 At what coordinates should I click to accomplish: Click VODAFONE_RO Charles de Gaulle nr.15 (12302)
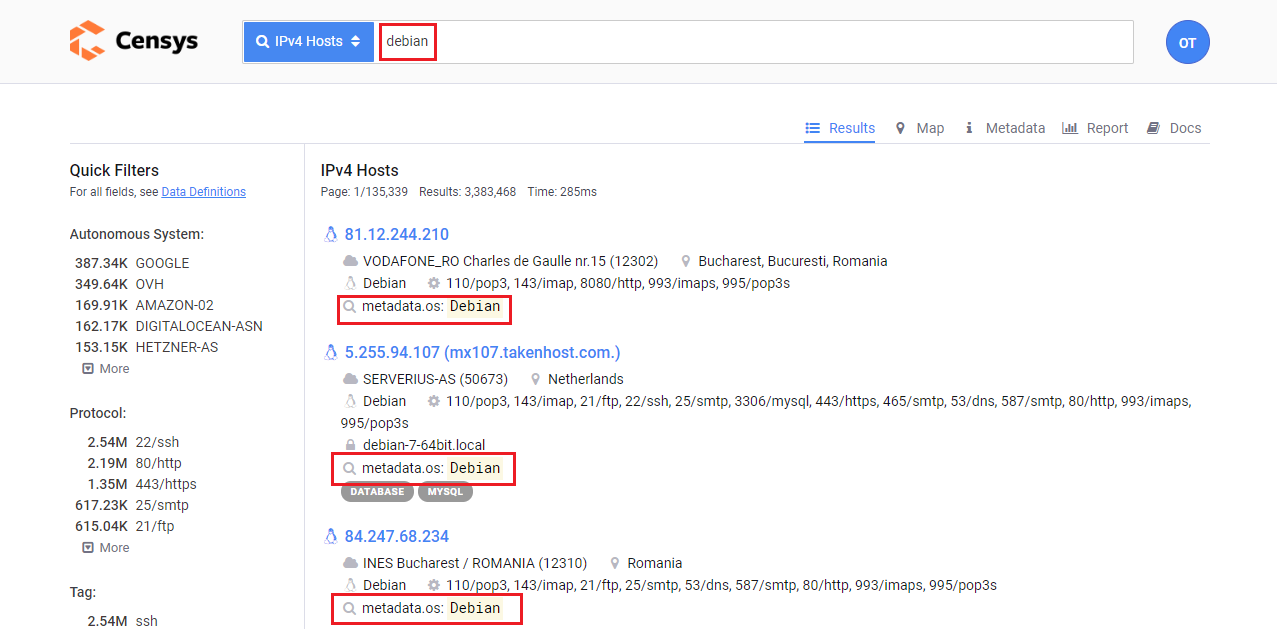[510, 261]
